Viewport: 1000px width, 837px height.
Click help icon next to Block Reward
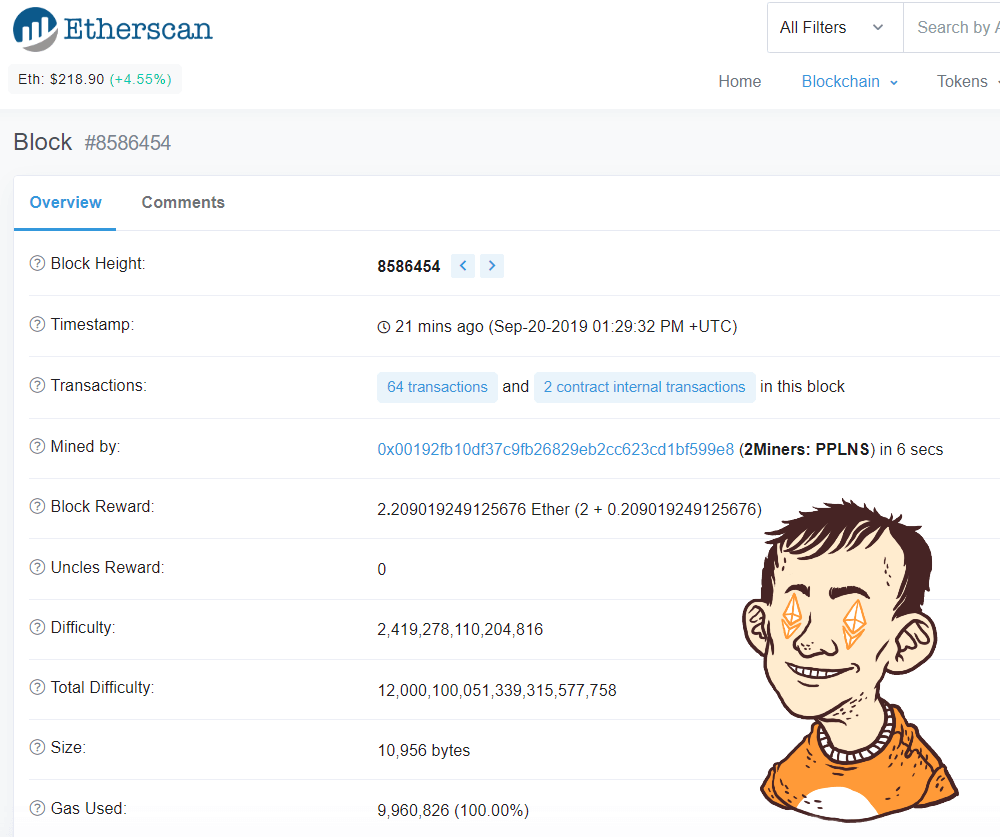tap(37, 507)
